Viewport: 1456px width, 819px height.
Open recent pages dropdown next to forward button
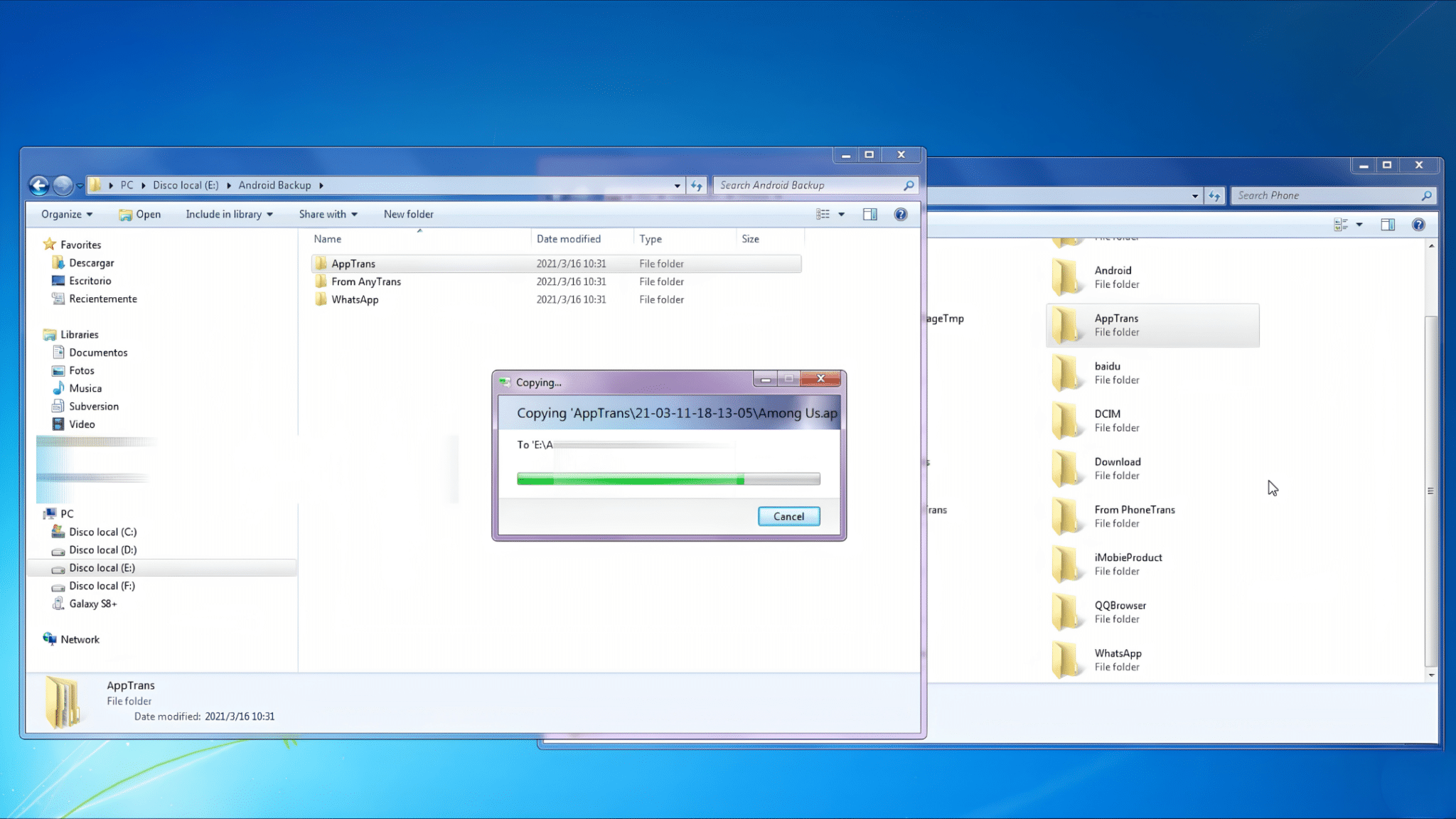(x=80, y=186)
